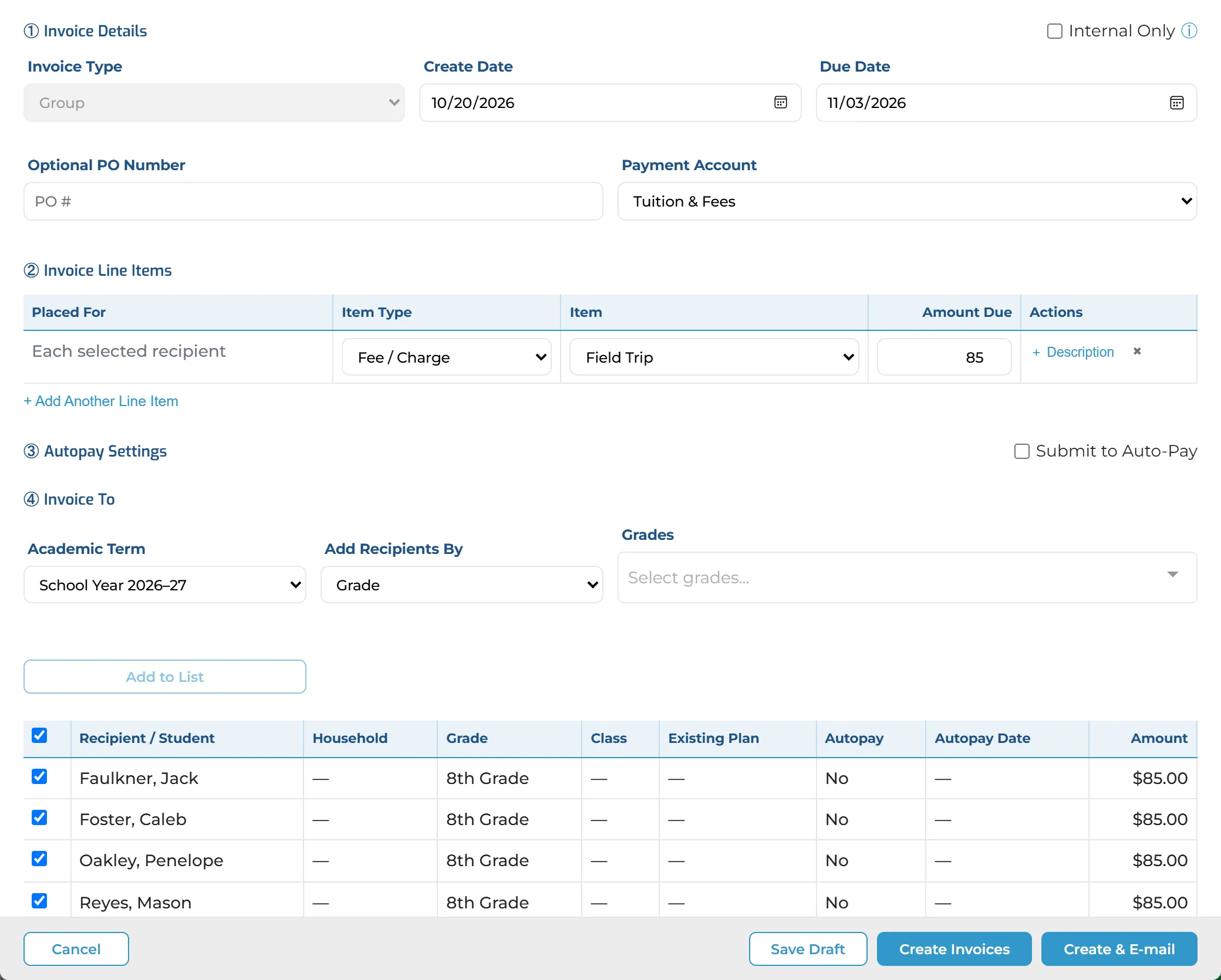Select the name Reyes, Mason

(136, 903)
